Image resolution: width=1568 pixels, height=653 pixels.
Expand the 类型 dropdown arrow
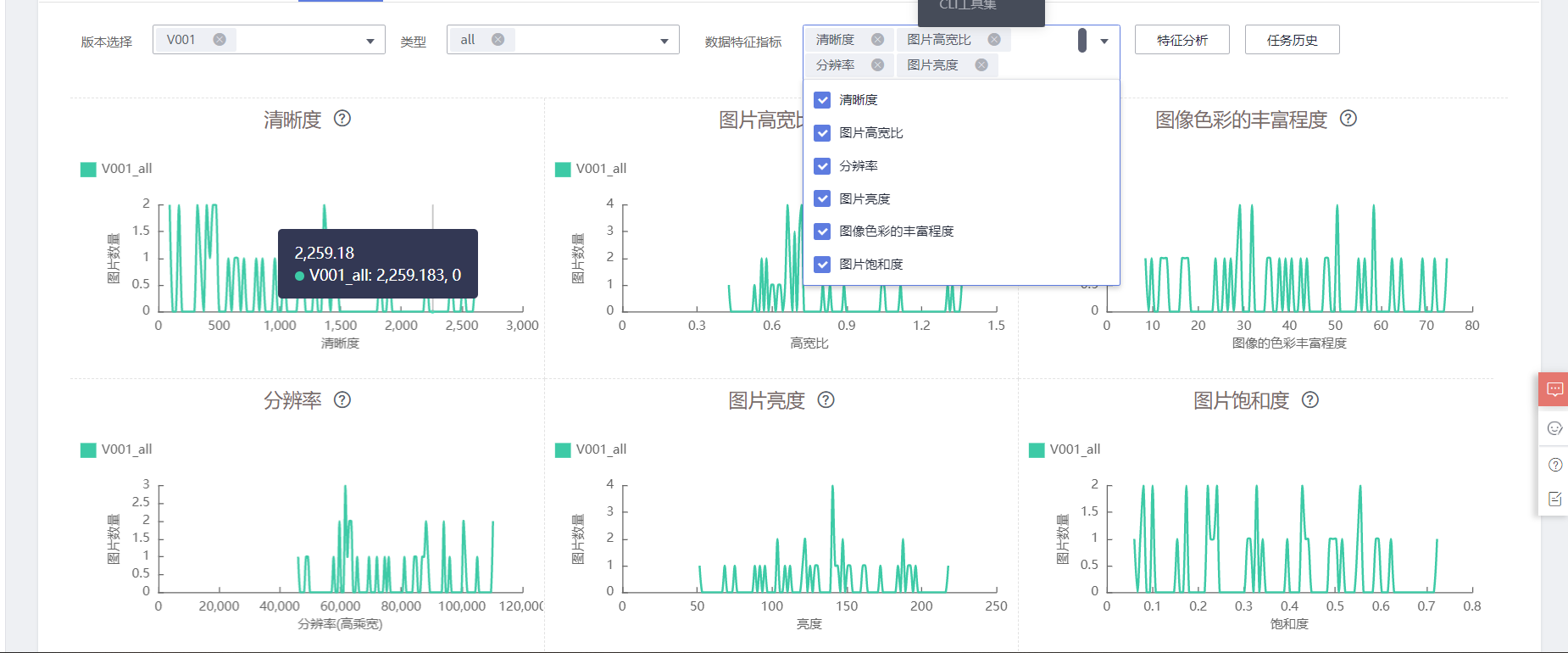(664, 41)
